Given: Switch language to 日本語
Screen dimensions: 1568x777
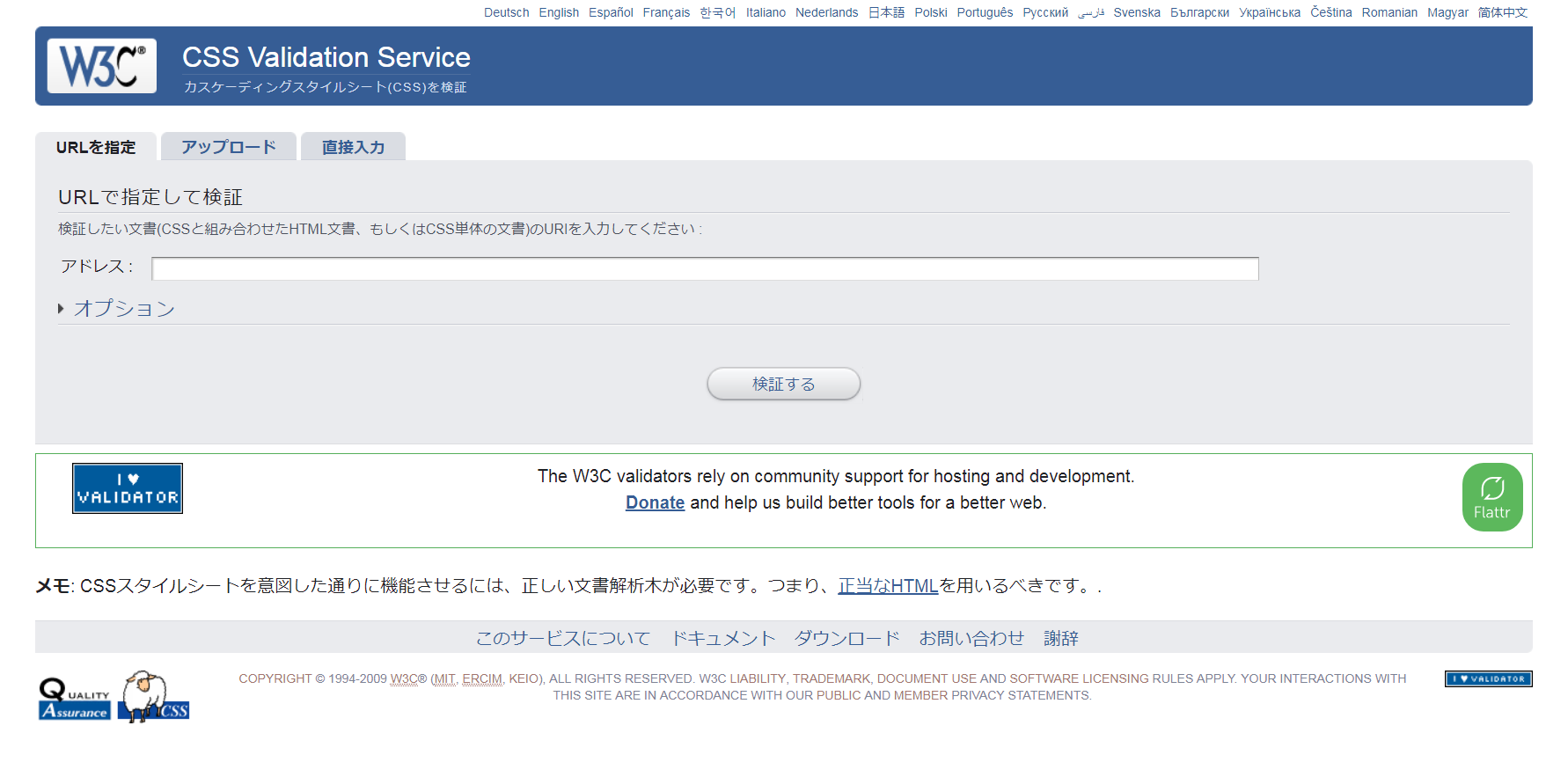Looking at the screenshot, I should 886,12.
